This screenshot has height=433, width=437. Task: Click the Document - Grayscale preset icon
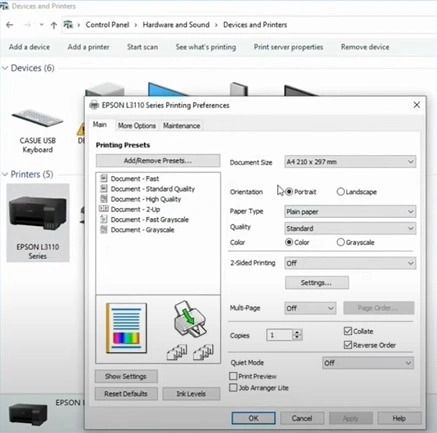pos(104,230)
